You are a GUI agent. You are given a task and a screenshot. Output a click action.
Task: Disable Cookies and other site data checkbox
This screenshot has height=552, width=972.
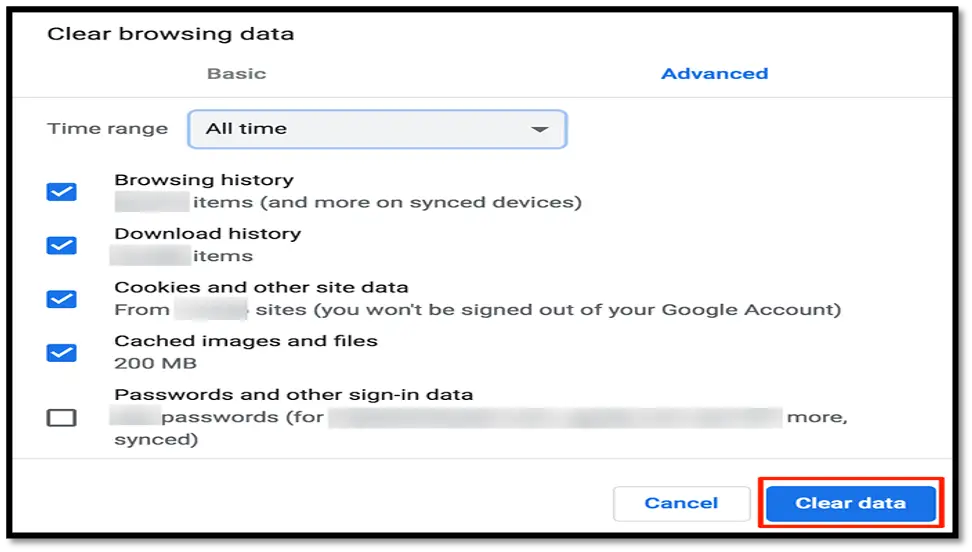point(62,298)
